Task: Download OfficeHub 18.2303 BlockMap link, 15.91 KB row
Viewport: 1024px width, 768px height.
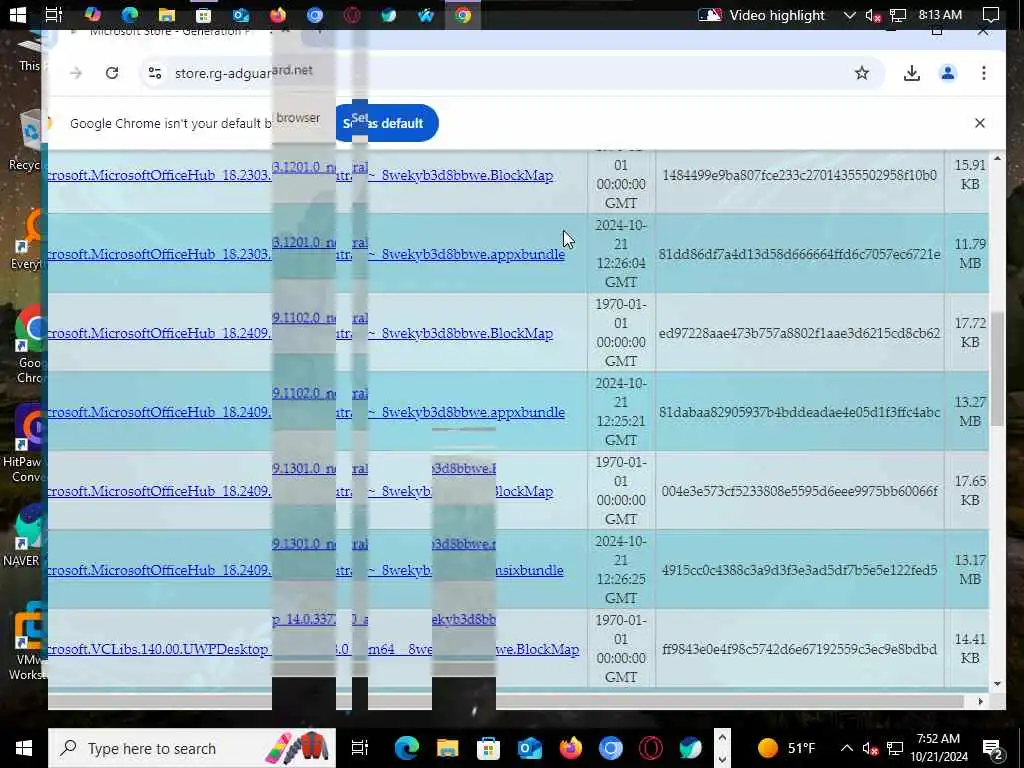Action: (x=300, y=175)
